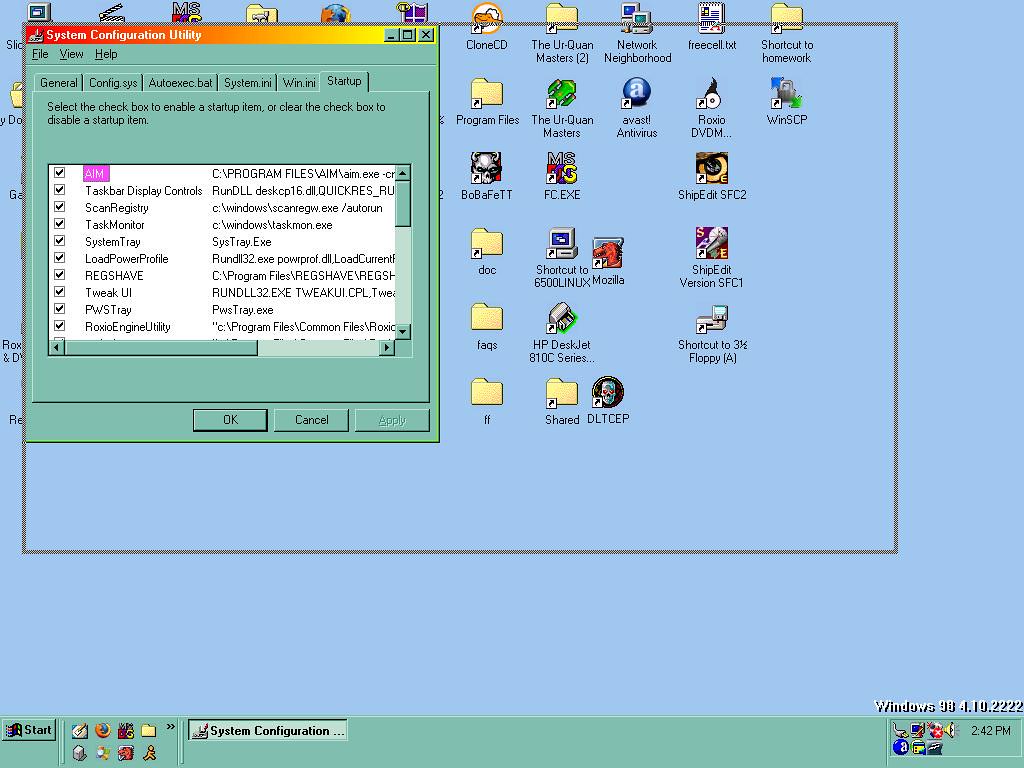Screen dimensions: 1024x768
Task: Click the startup list scroll-up arrow
Action: point(403,172)
